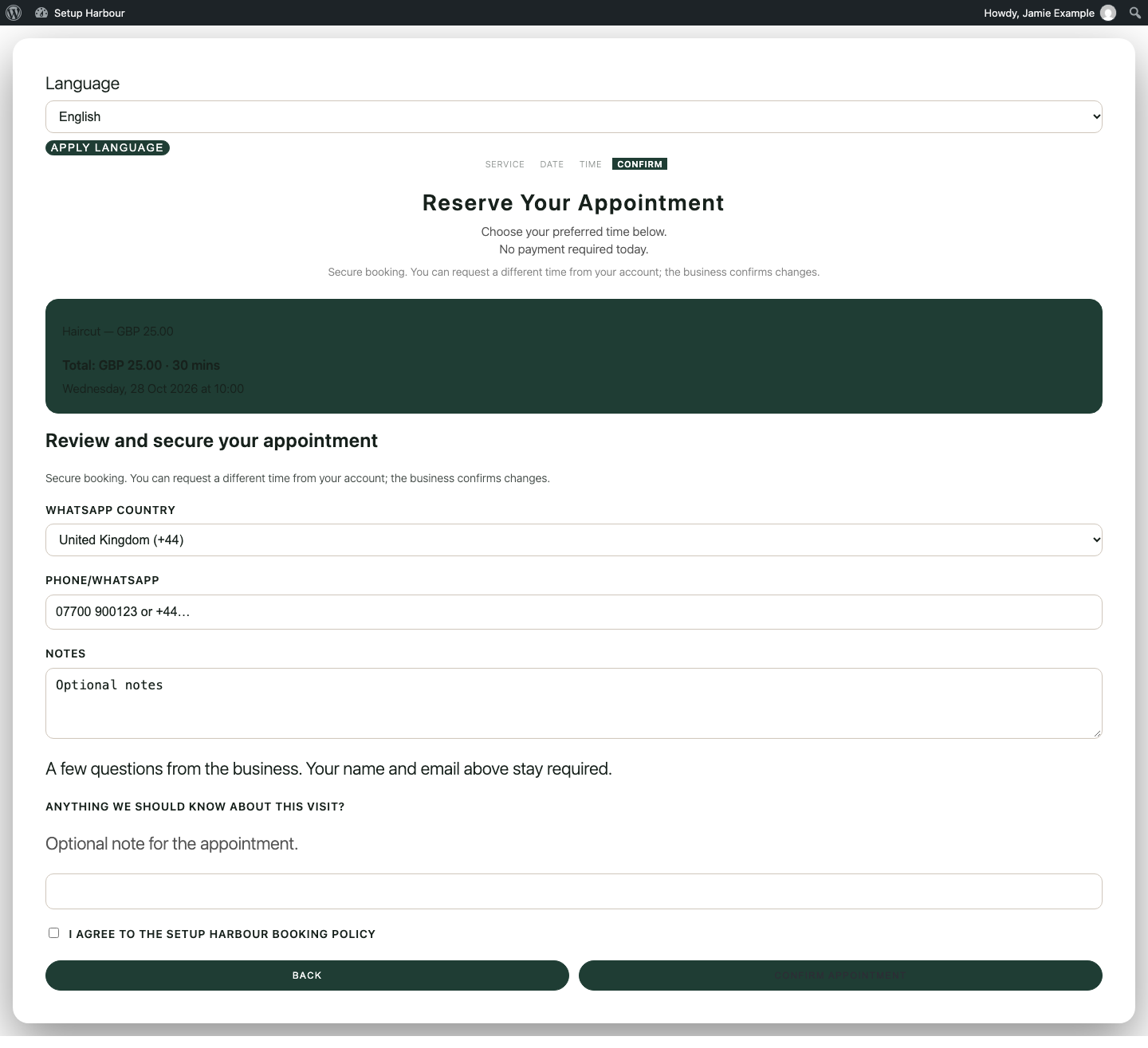Click the No payment required today text
Image resolution: width=1148 pixels, height=1048 pixels.
click(x=574, y=249)
